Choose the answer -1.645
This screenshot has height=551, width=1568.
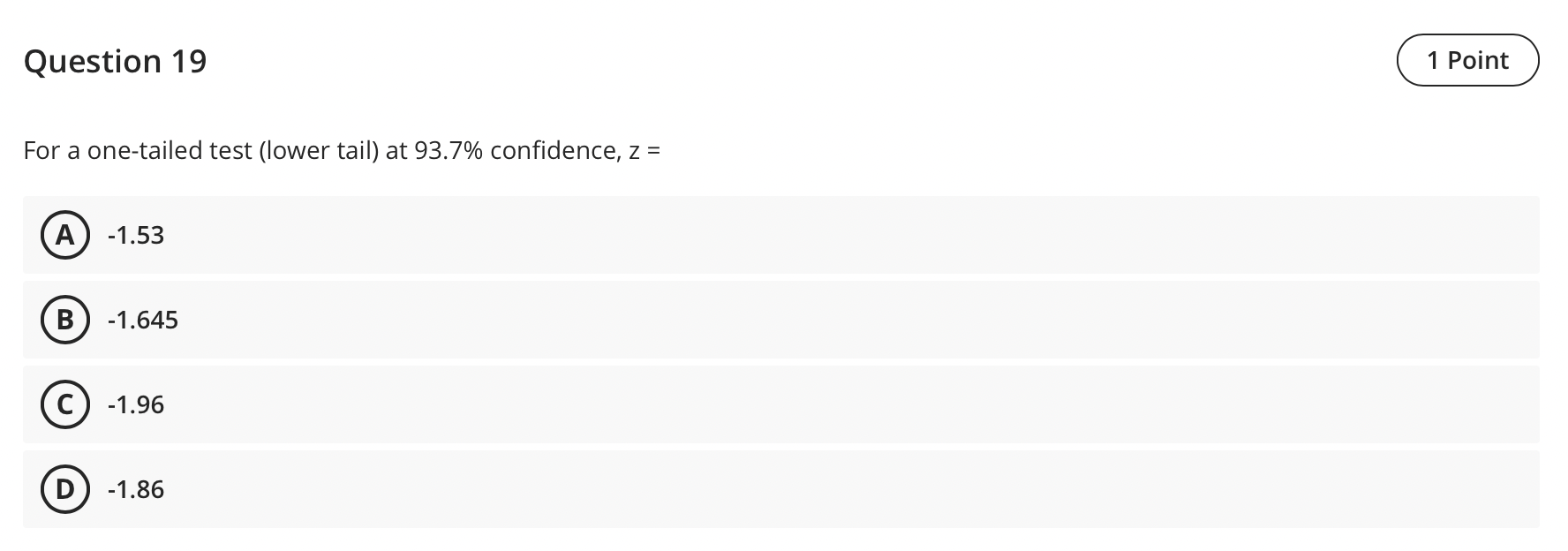tap(141, 320)
